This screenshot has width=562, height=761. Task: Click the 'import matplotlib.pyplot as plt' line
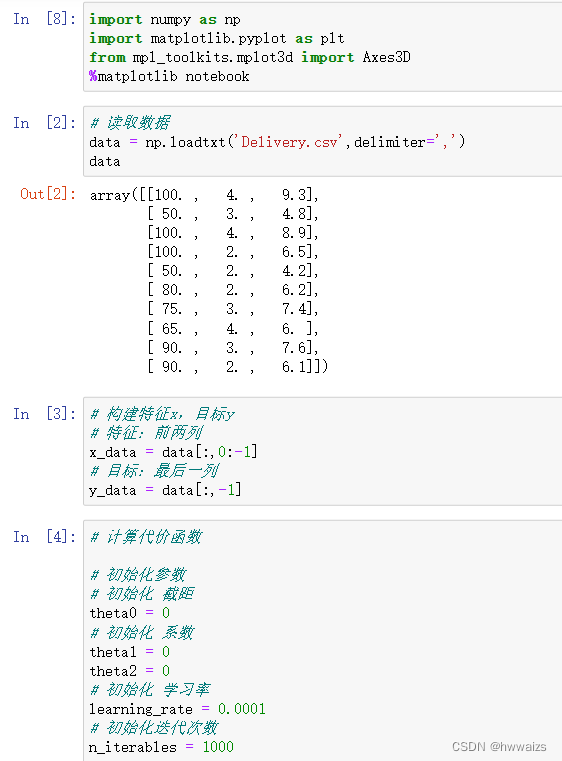217,38
